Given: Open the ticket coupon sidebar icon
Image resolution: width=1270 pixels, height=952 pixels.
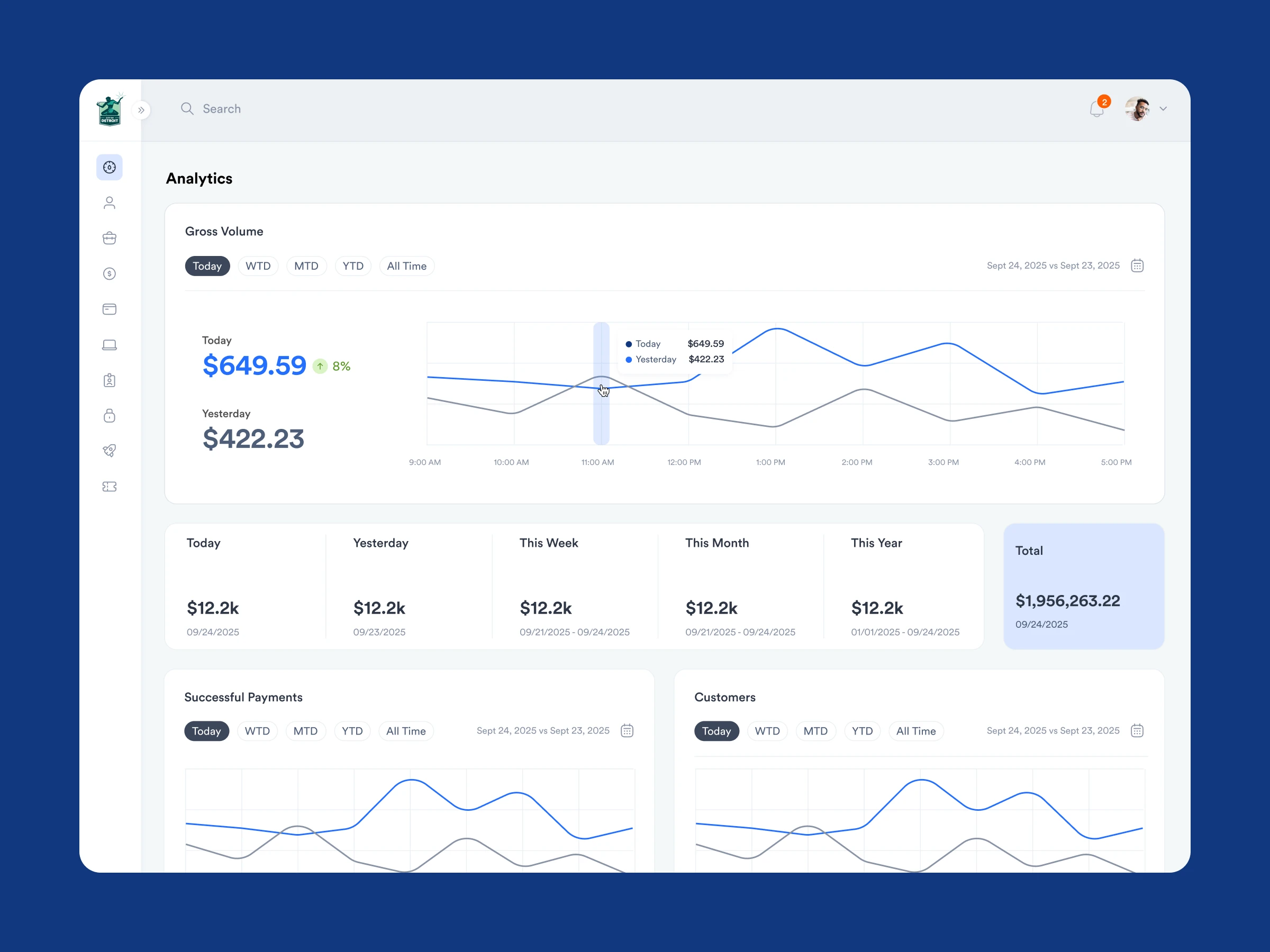Looking at the screenshot, I should 109,487.
